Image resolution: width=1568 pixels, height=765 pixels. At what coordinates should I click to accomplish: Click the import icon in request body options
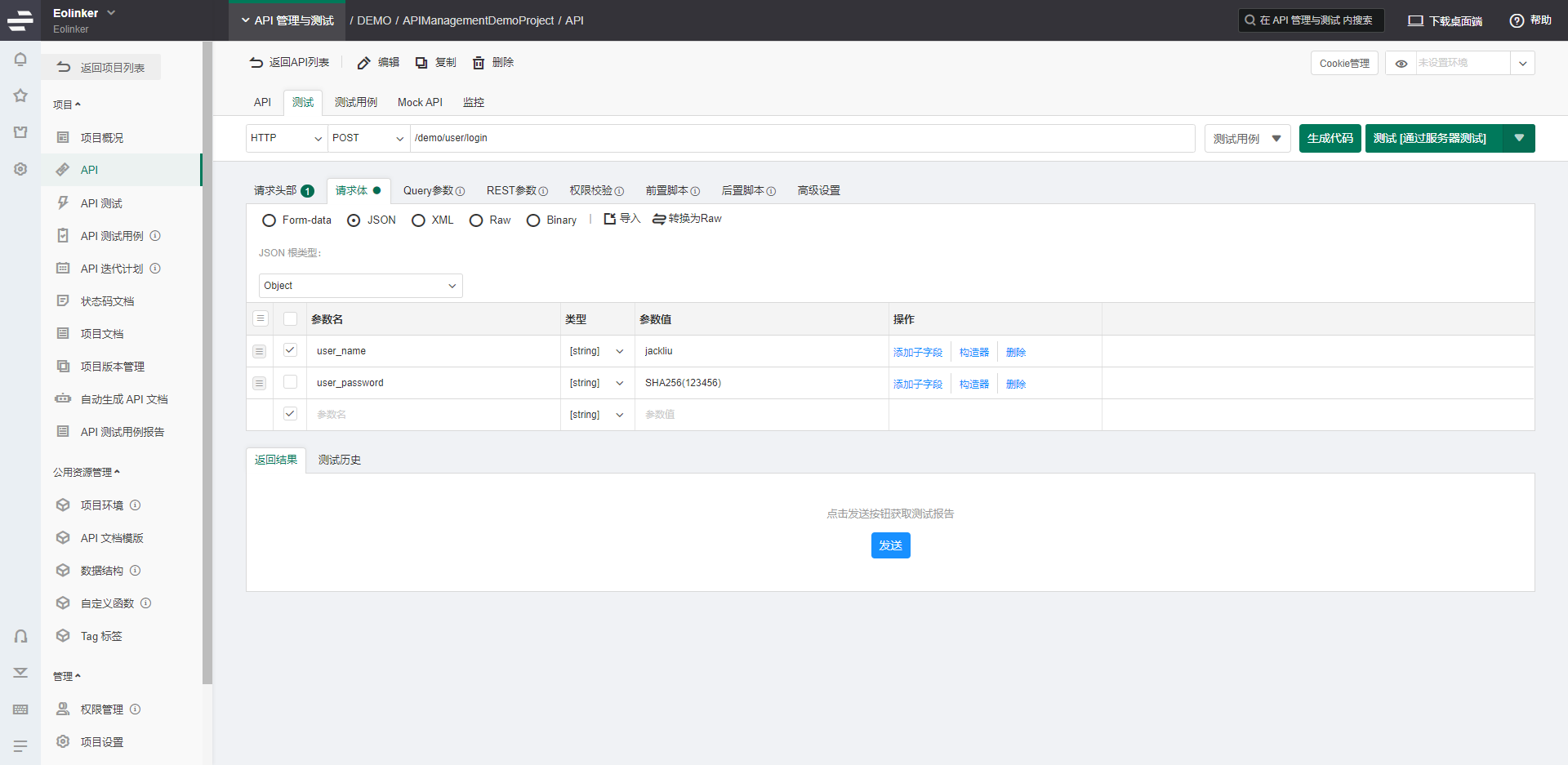pos(610,219)
